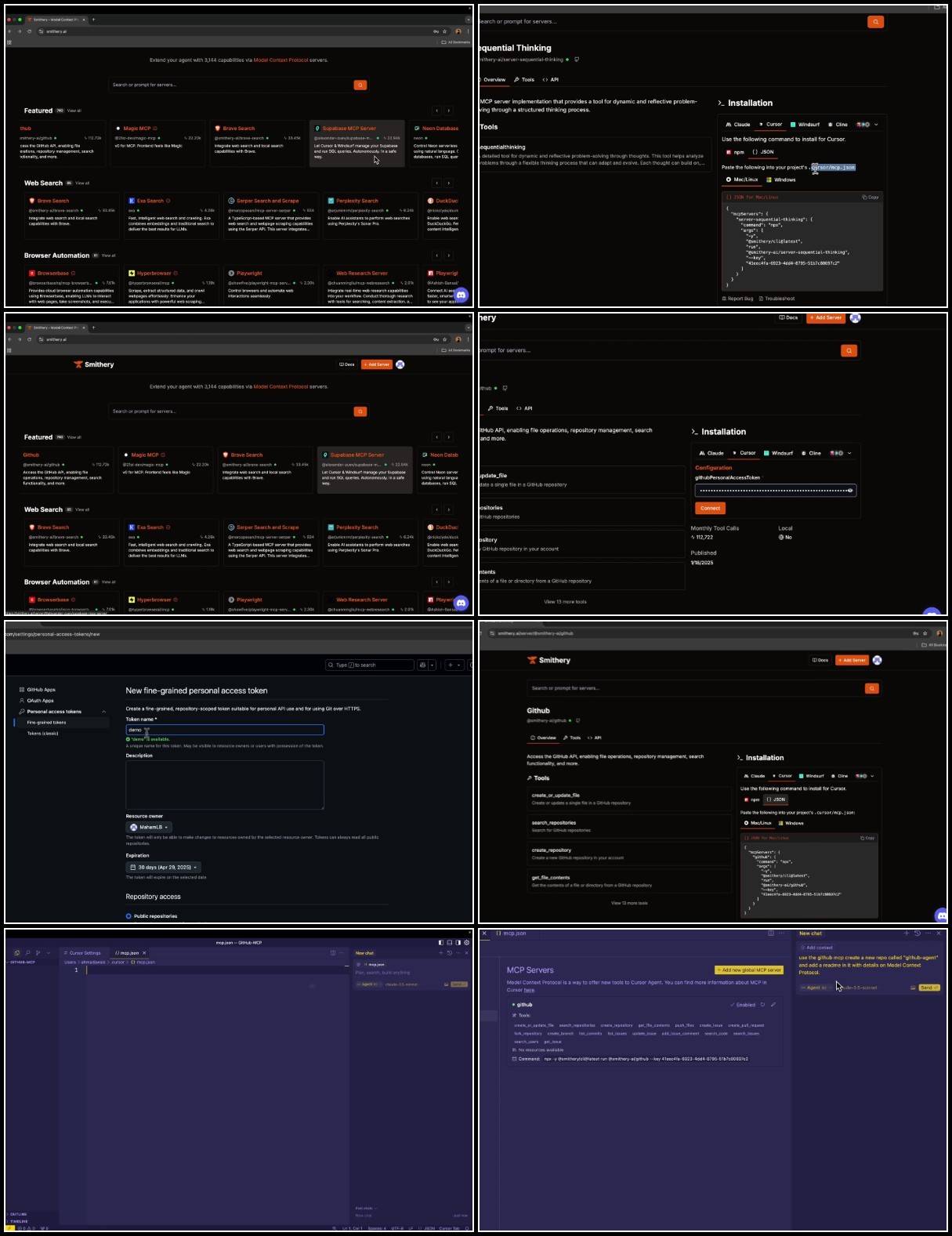Viewport: 952px width, 1236px height.
Task: Choose Mac/Linux radio on the Sequential Thinking page
Action: [x=742, y=179]
